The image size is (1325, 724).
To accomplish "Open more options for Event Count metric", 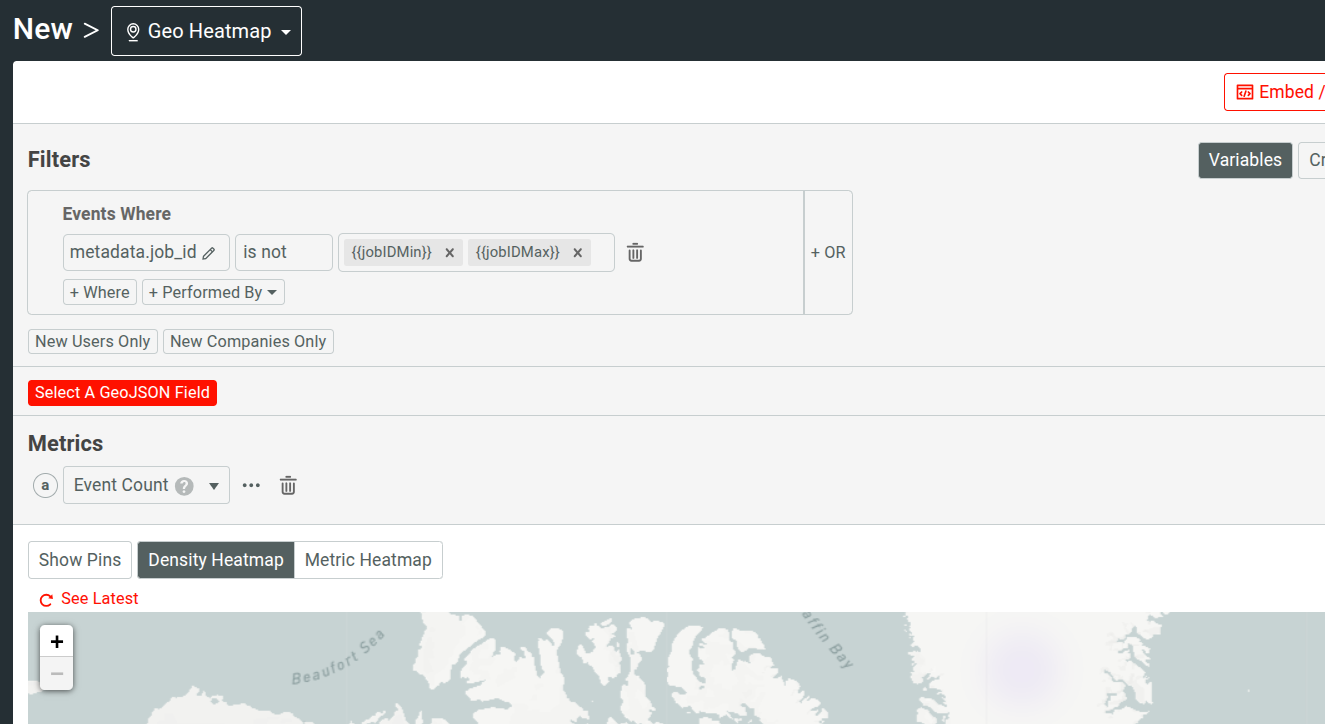I will point(250,485).
